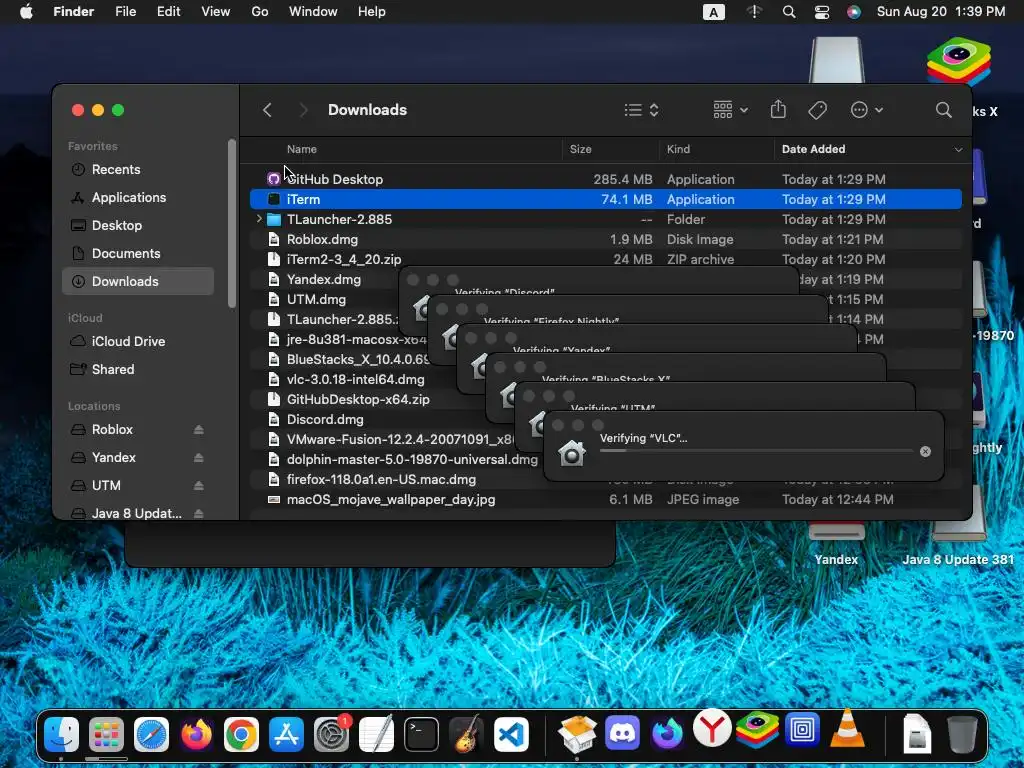Expand the TLauncher-2.885 folder
Image resolution: width=1024 pixels, height=768 pixels.
pyautogui.click(x=259, y=219)
